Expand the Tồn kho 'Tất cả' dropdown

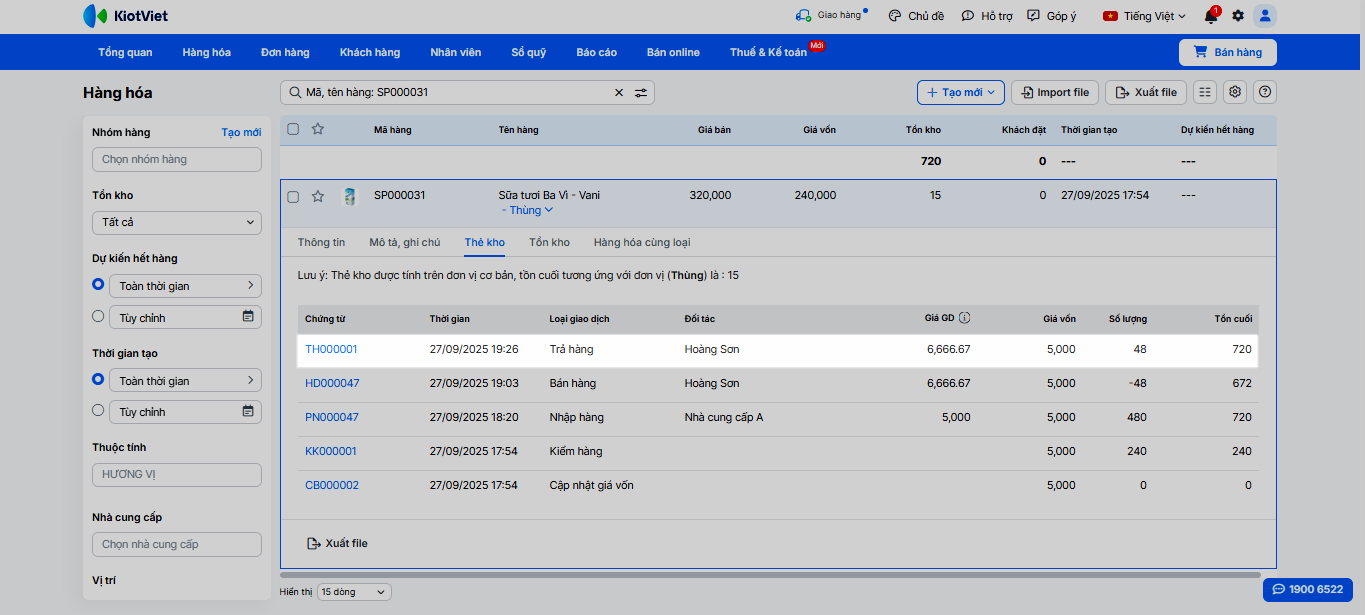point(177,222)
